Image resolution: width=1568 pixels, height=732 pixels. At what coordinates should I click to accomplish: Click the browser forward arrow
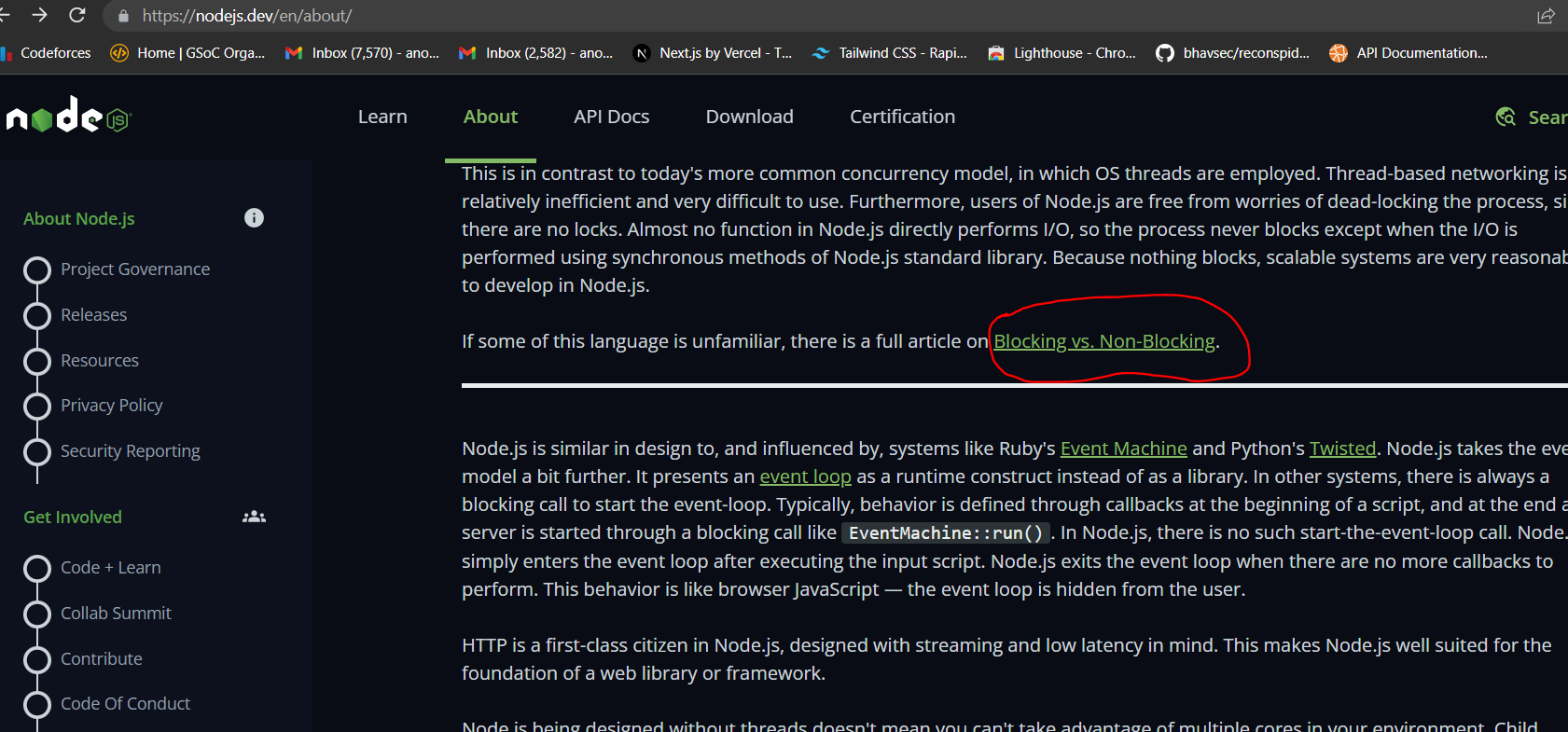coord(39,15)
